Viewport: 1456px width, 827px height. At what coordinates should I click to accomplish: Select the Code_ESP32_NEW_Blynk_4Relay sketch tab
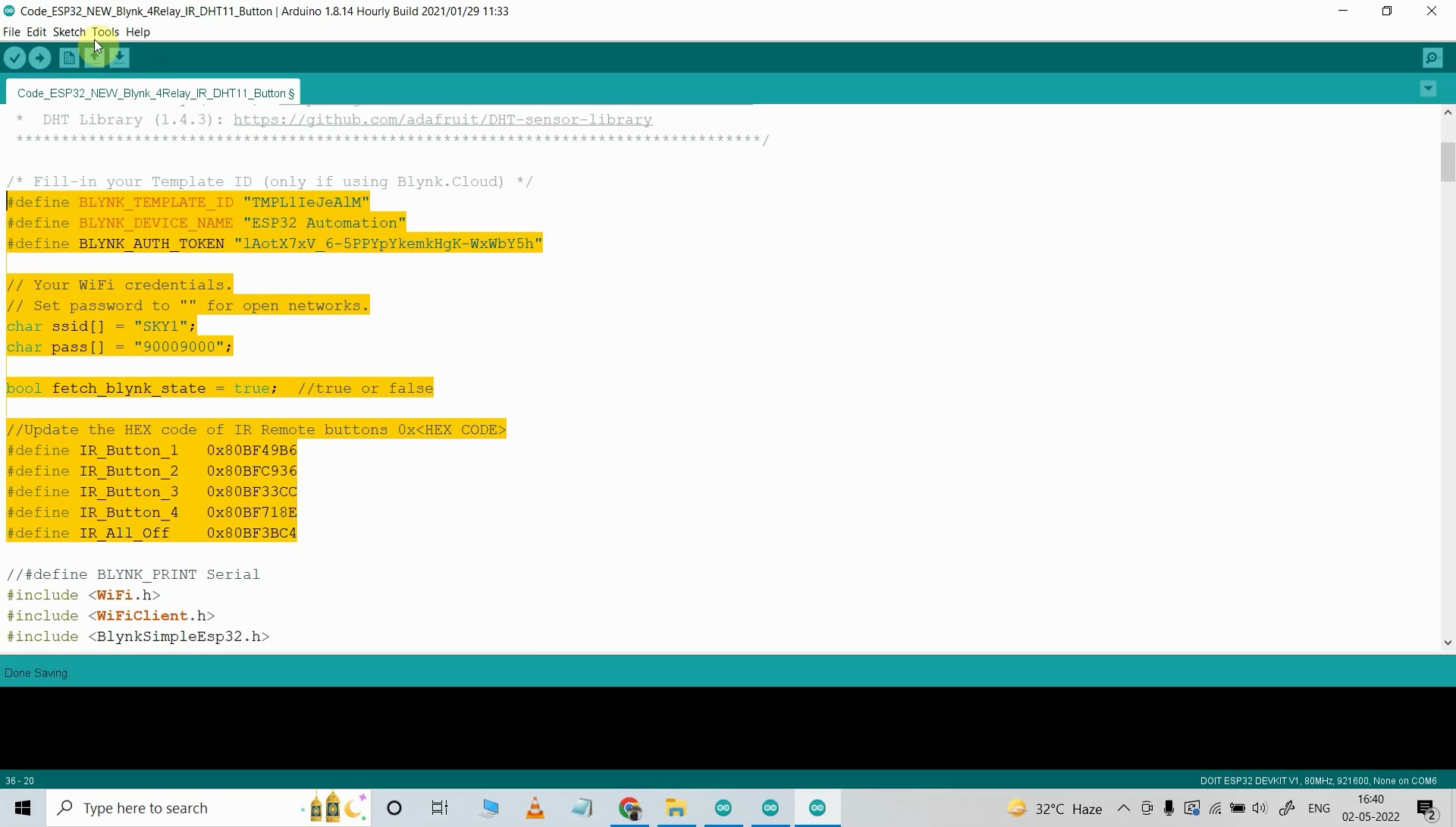point(153,93)
